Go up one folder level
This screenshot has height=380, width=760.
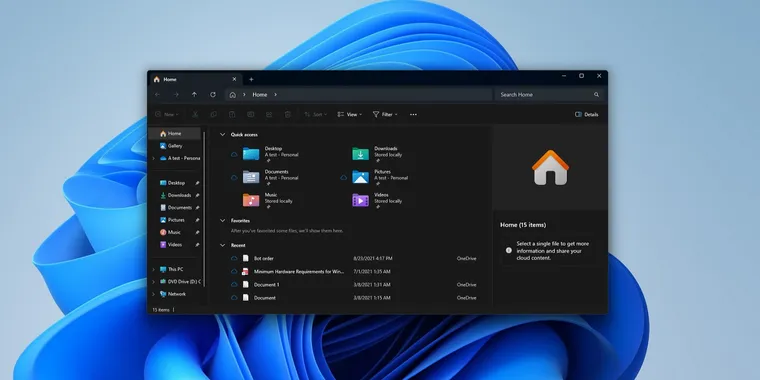[194, 95]
